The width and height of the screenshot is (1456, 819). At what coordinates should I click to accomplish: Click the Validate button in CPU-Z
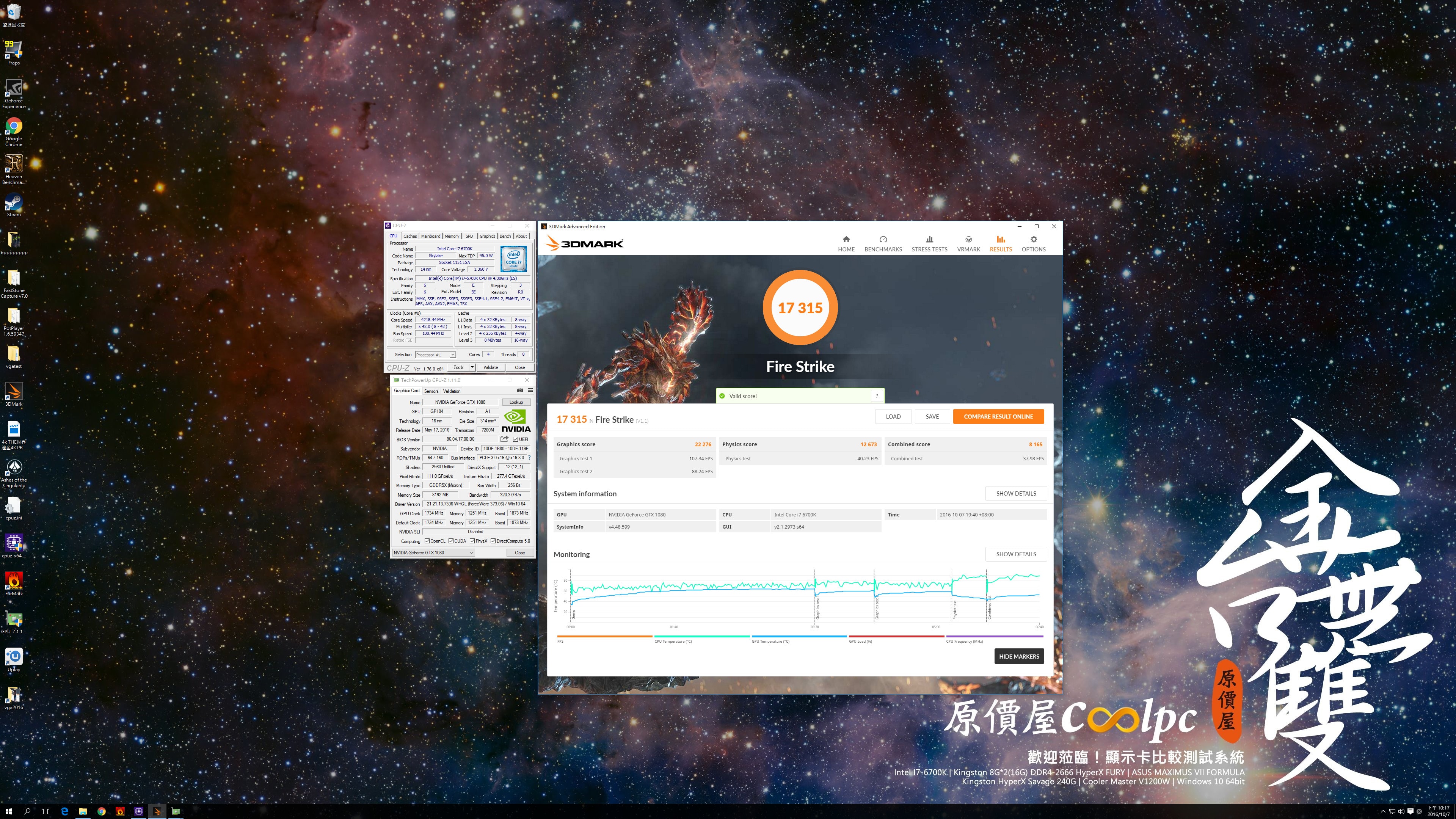491,367
